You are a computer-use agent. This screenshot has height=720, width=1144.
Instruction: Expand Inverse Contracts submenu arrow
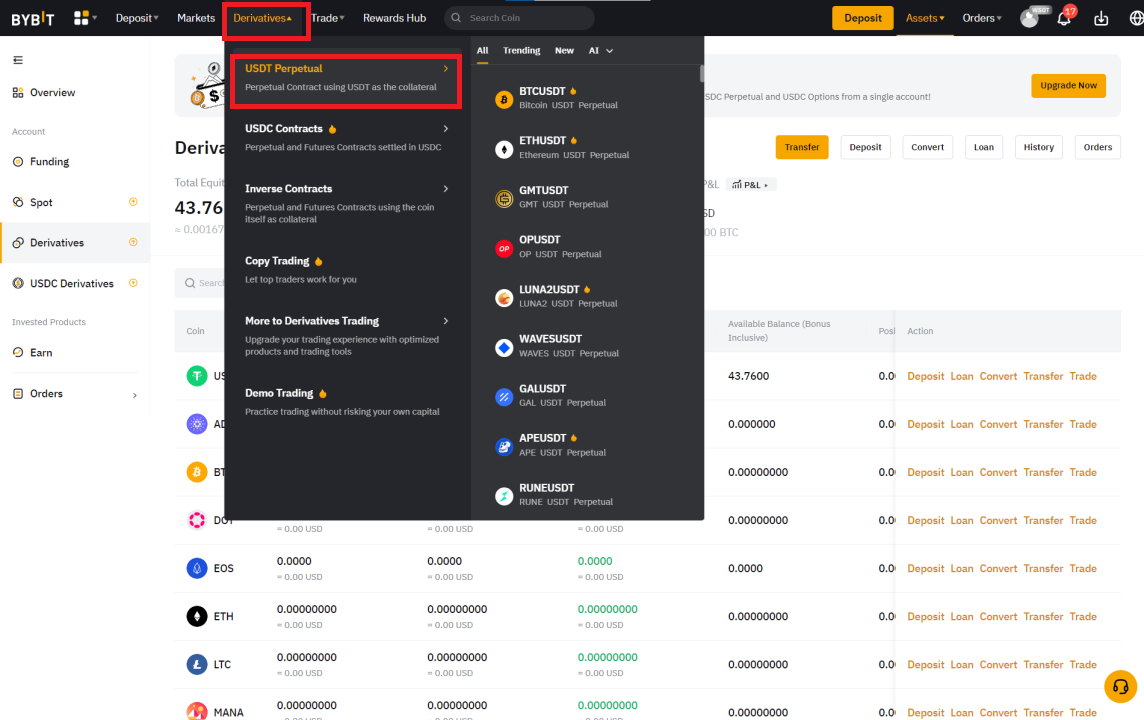click(x=446, y=189)
